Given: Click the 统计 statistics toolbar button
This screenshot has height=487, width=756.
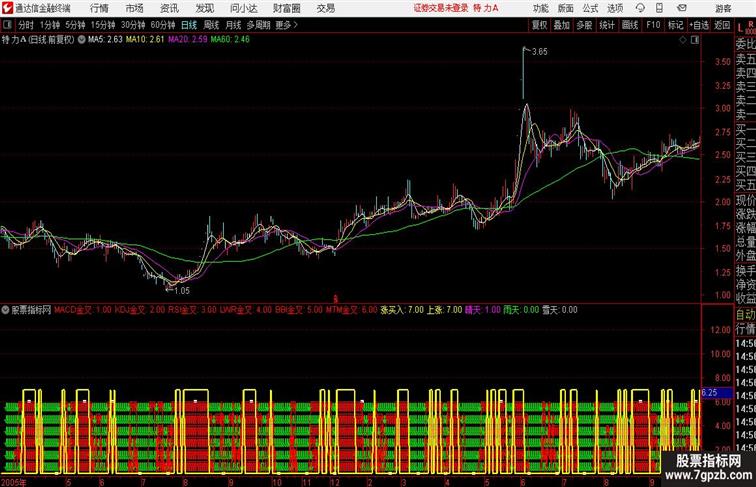Looking at the screenshot, I should click(x=607, y=25).
